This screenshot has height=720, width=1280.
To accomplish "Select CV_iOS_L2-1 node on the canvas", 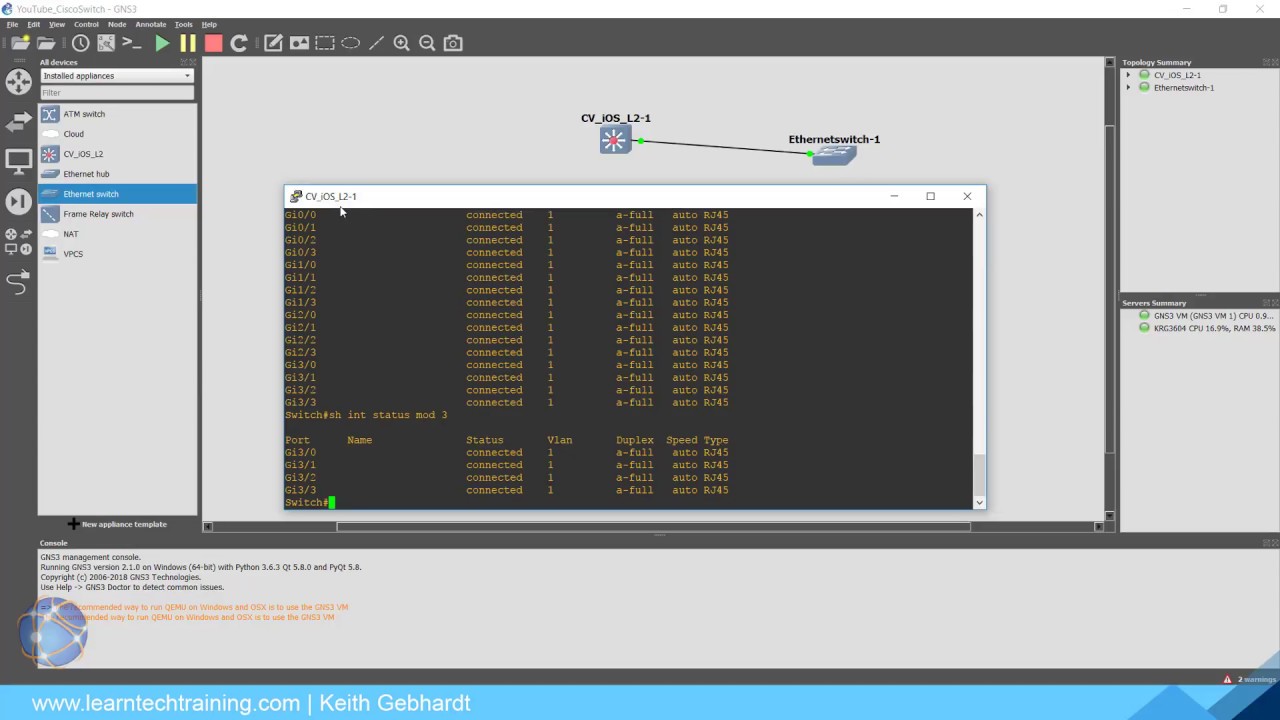I will 614,140.
